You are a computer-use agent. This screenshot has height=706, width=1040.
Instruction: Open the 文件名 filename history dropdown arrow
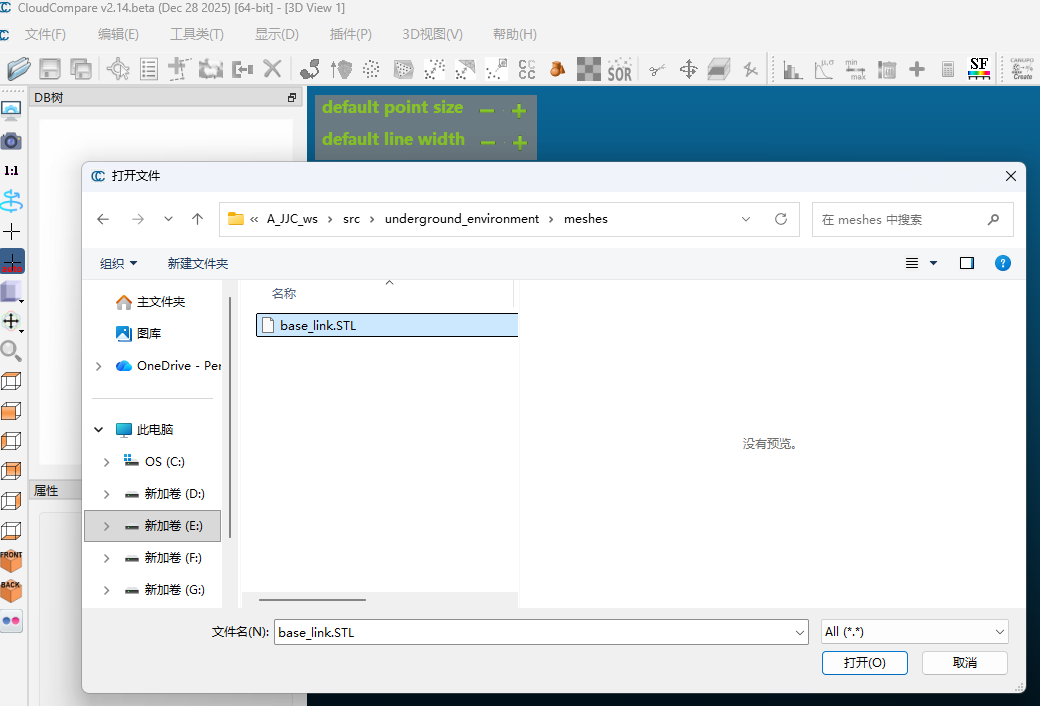tap(799, 632)
